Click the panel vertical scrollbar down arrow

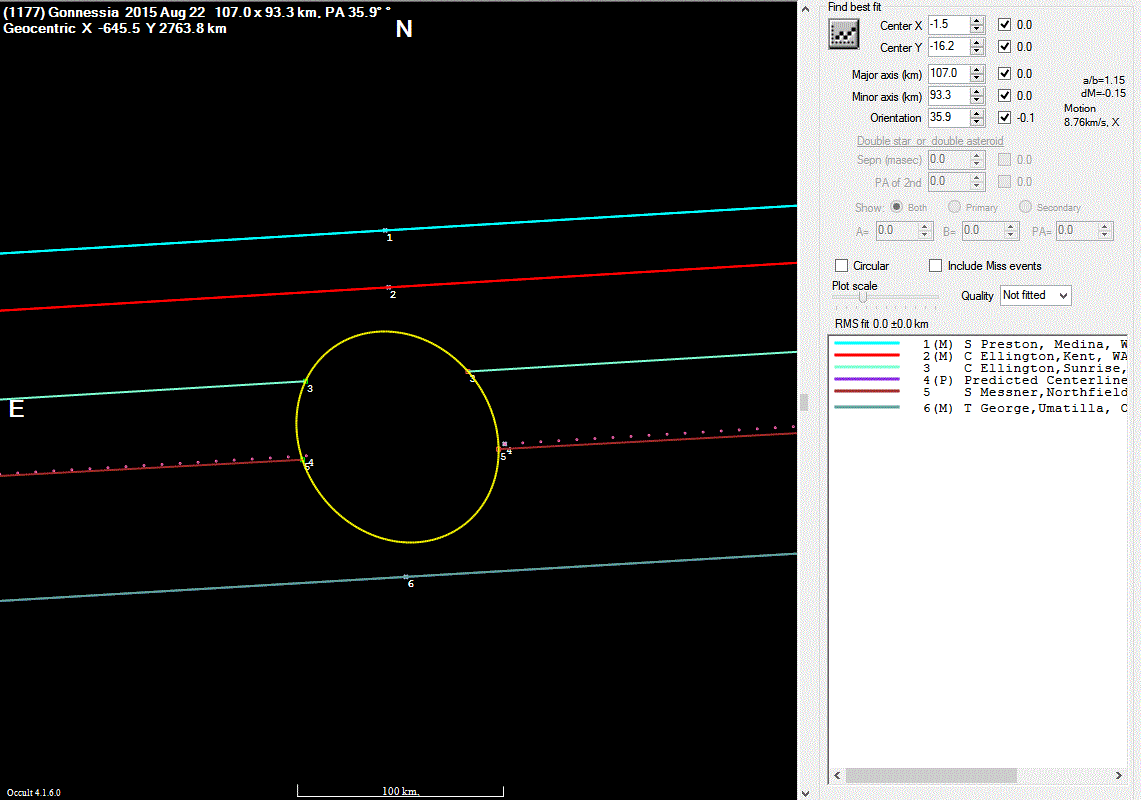coord(806,793)
